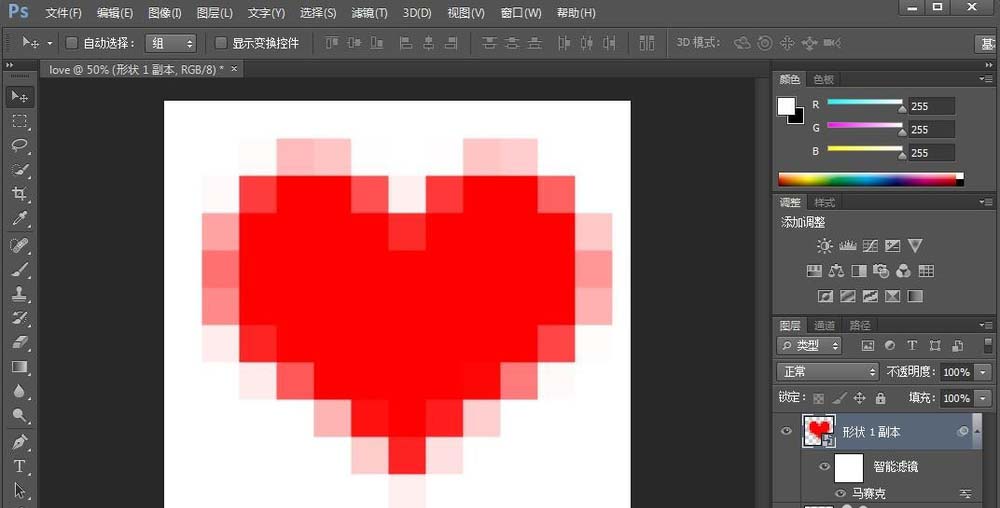Click align left edges in options bar

(406, 43)
